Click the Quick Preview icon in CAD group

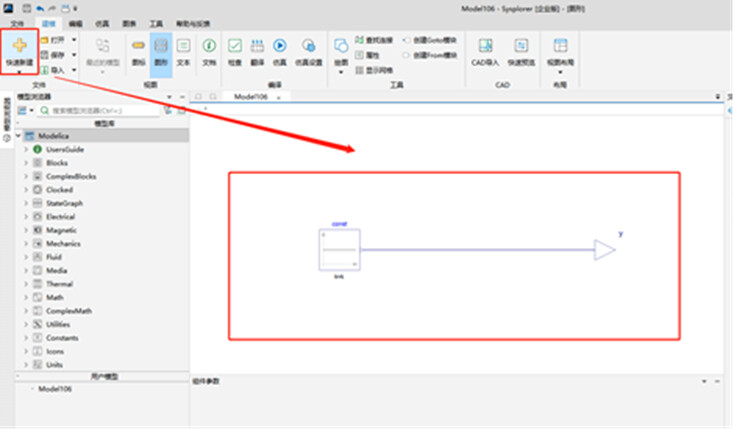521,45
